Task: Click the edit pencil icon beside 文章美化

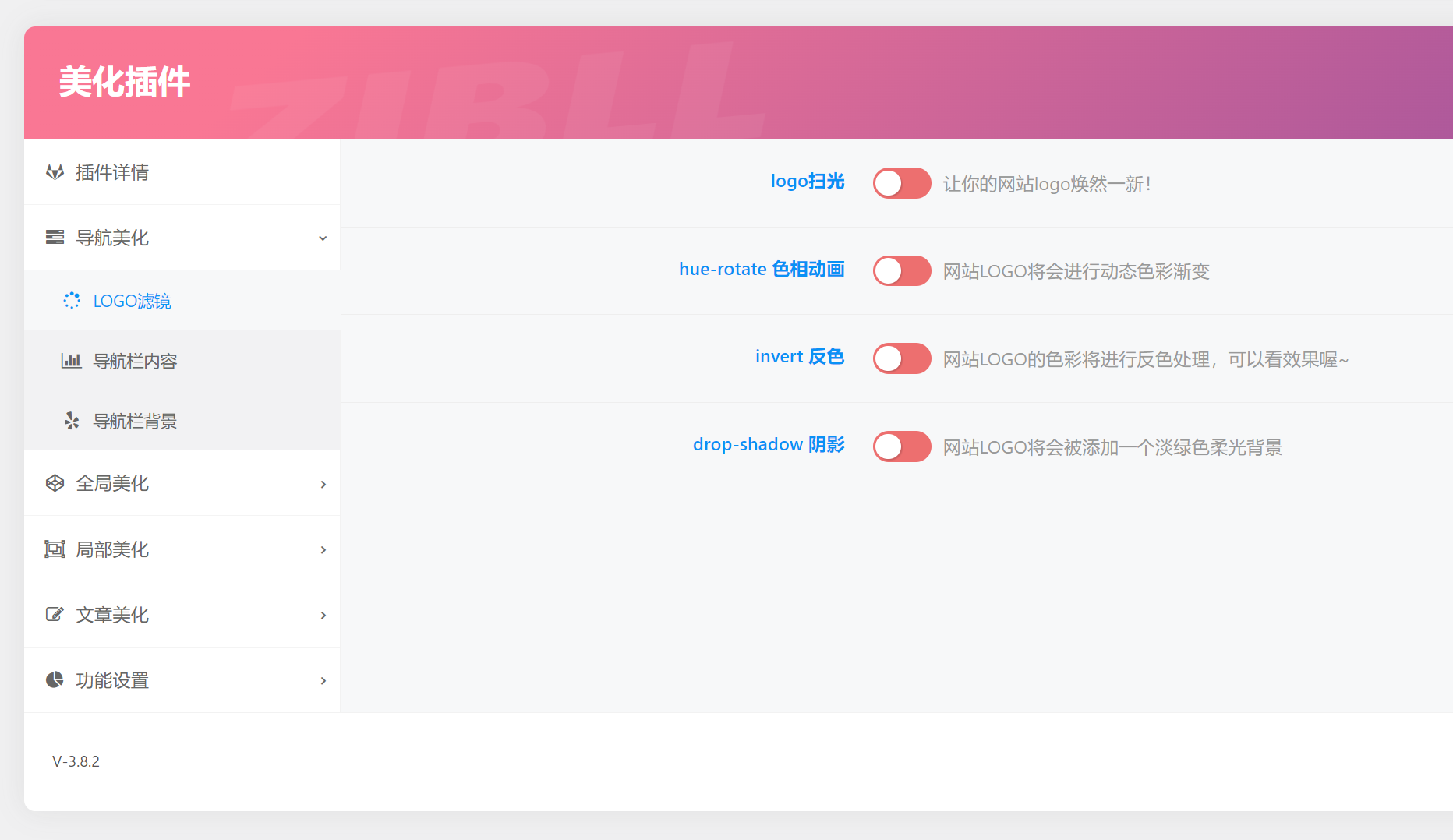Action: [x=55, y=615]
